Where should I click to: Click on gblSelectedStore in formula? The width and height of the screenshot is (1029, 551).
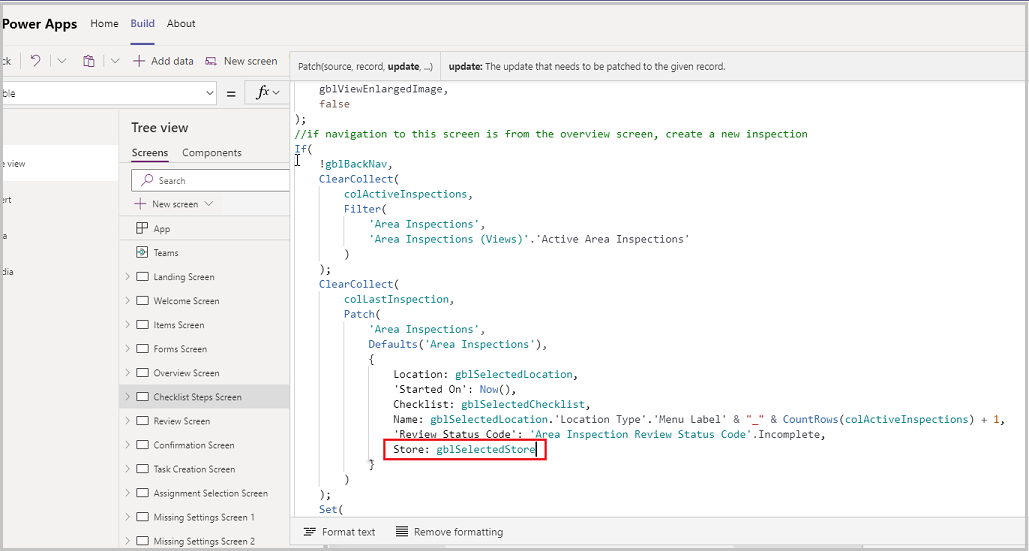coord(486,449)
